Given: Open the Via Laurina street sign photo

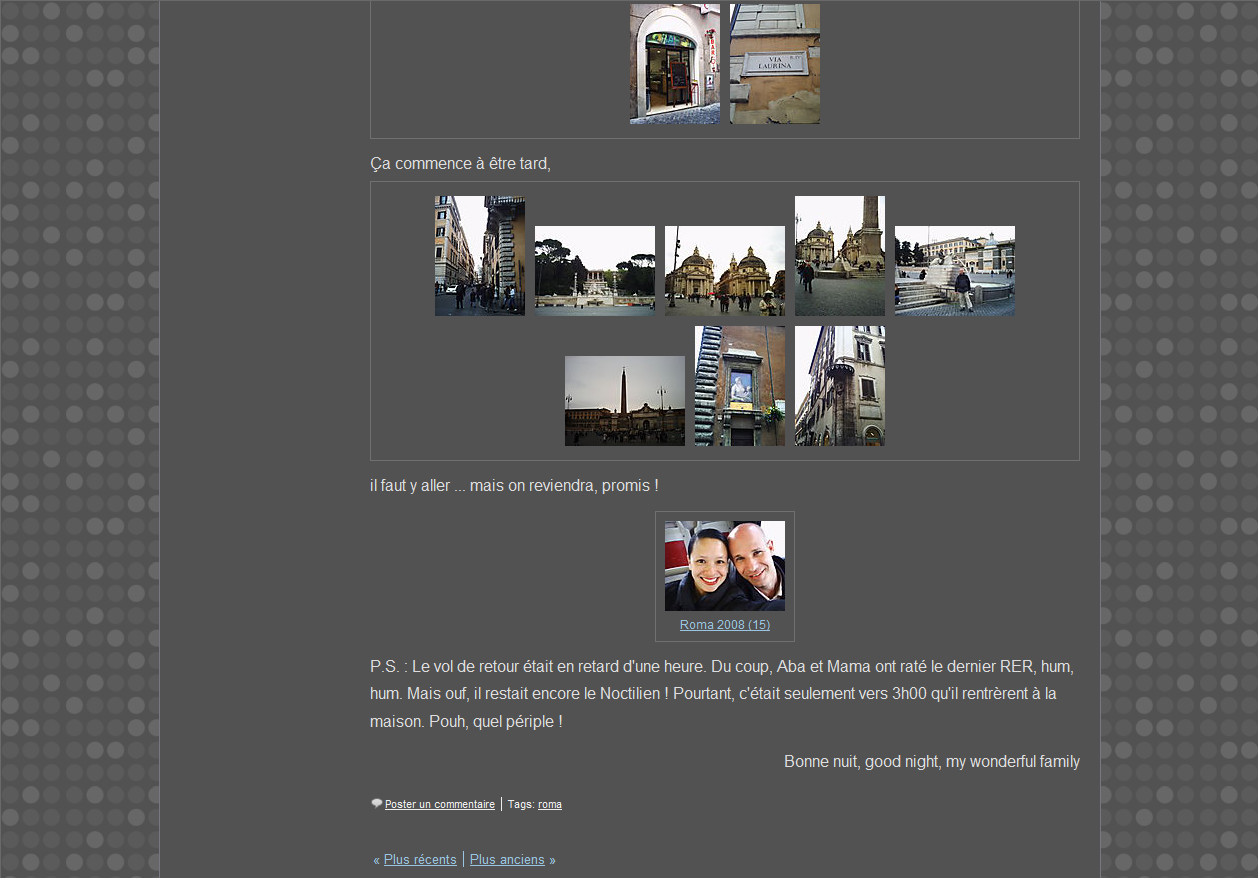Looking at the screenshot, I should pos(774,64).
